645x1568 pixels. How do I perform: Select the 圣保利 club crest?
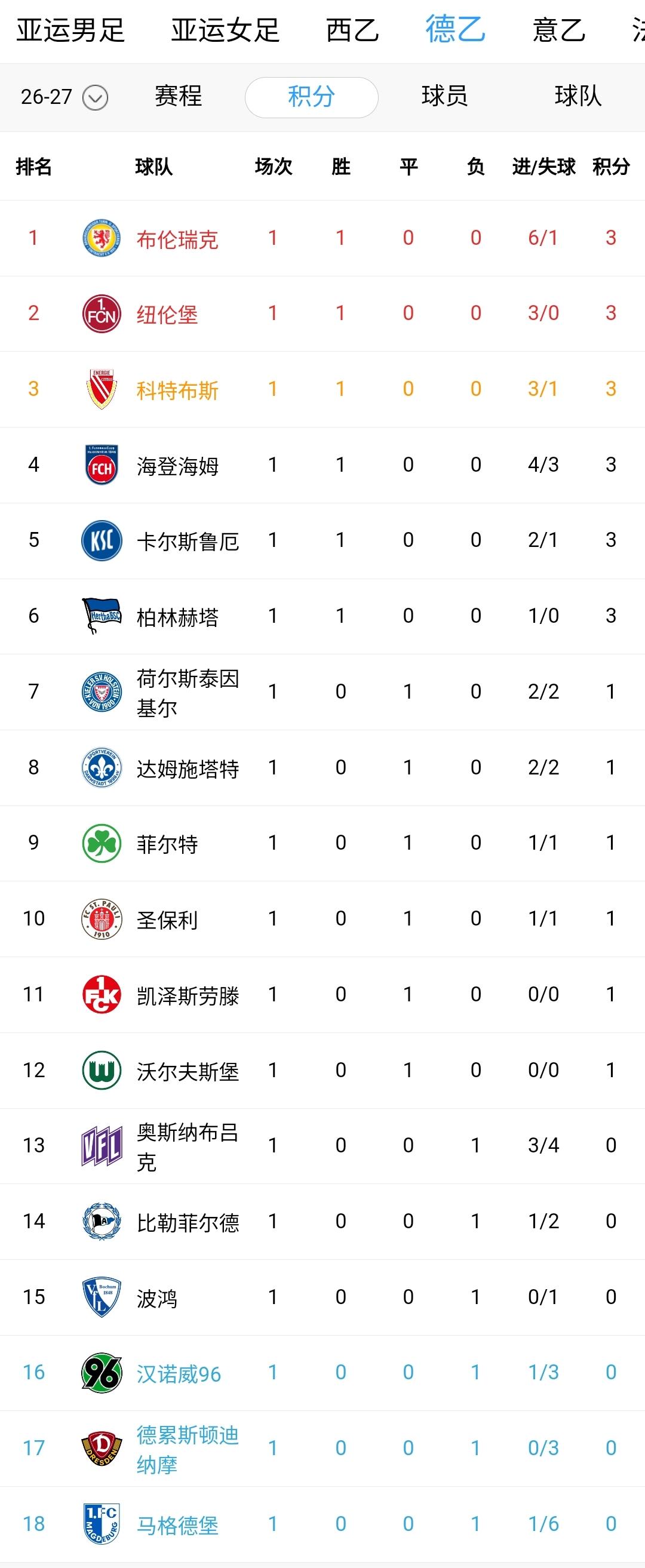[x=101, y=918]
